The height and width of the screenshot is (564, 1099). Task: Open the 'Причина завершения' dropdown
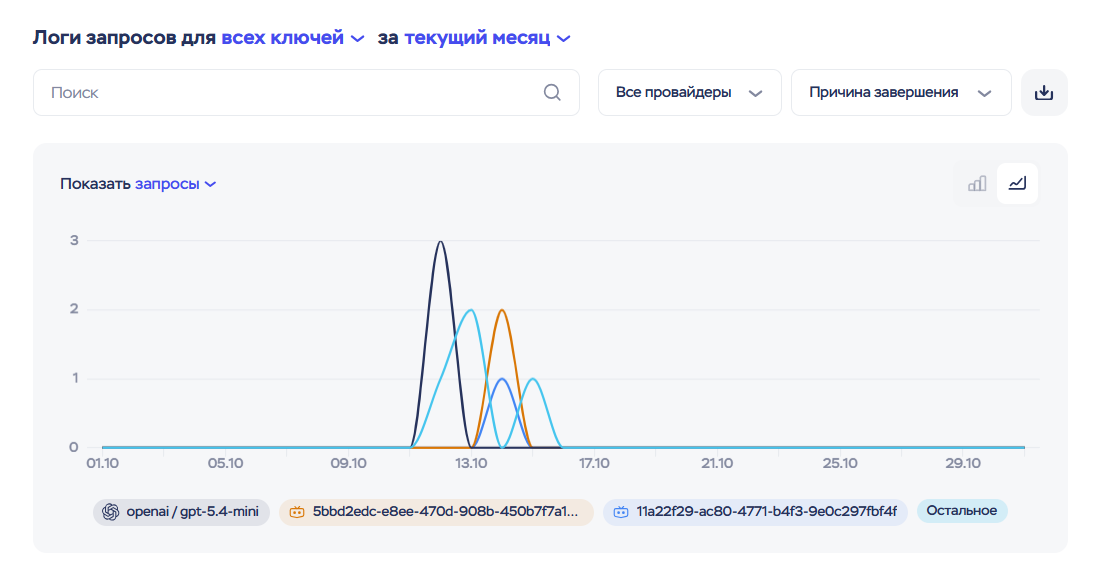(x=901, y=92)
